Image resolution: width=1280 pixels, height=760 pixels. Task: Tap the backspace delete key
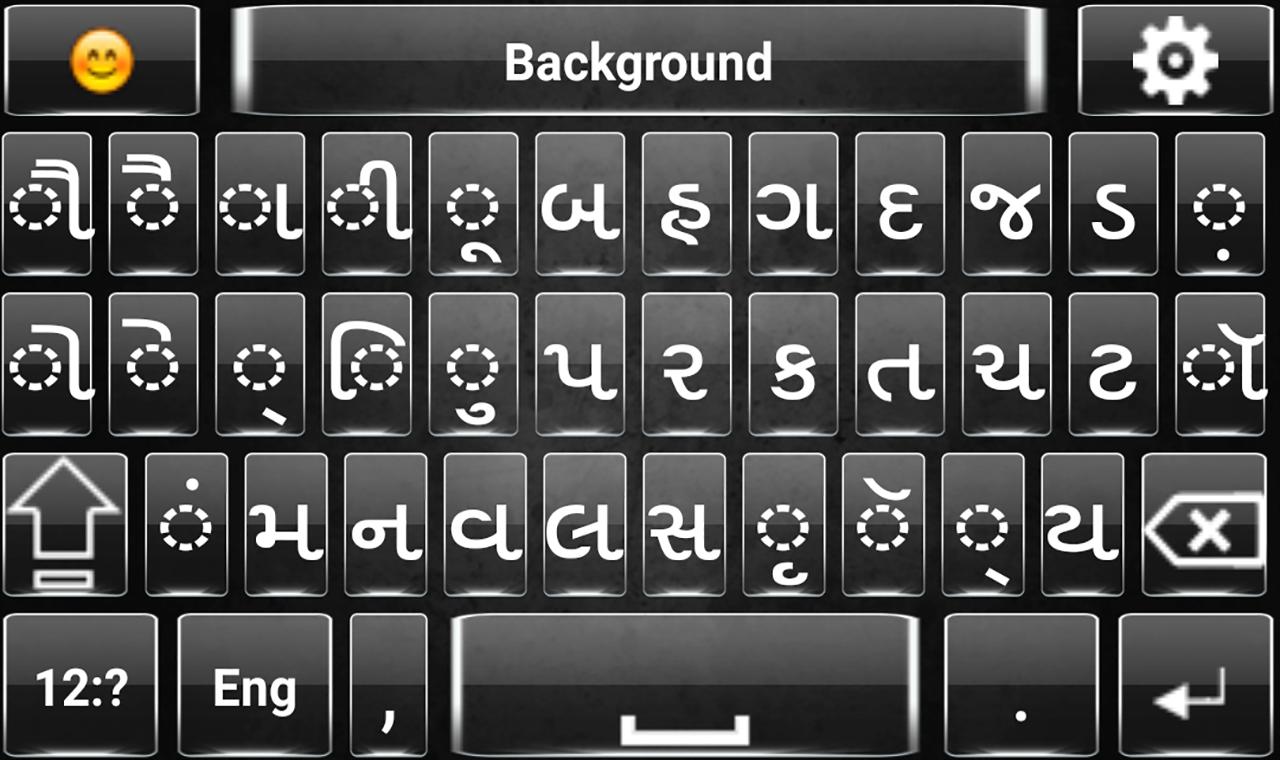click(x=1207, y=525)
